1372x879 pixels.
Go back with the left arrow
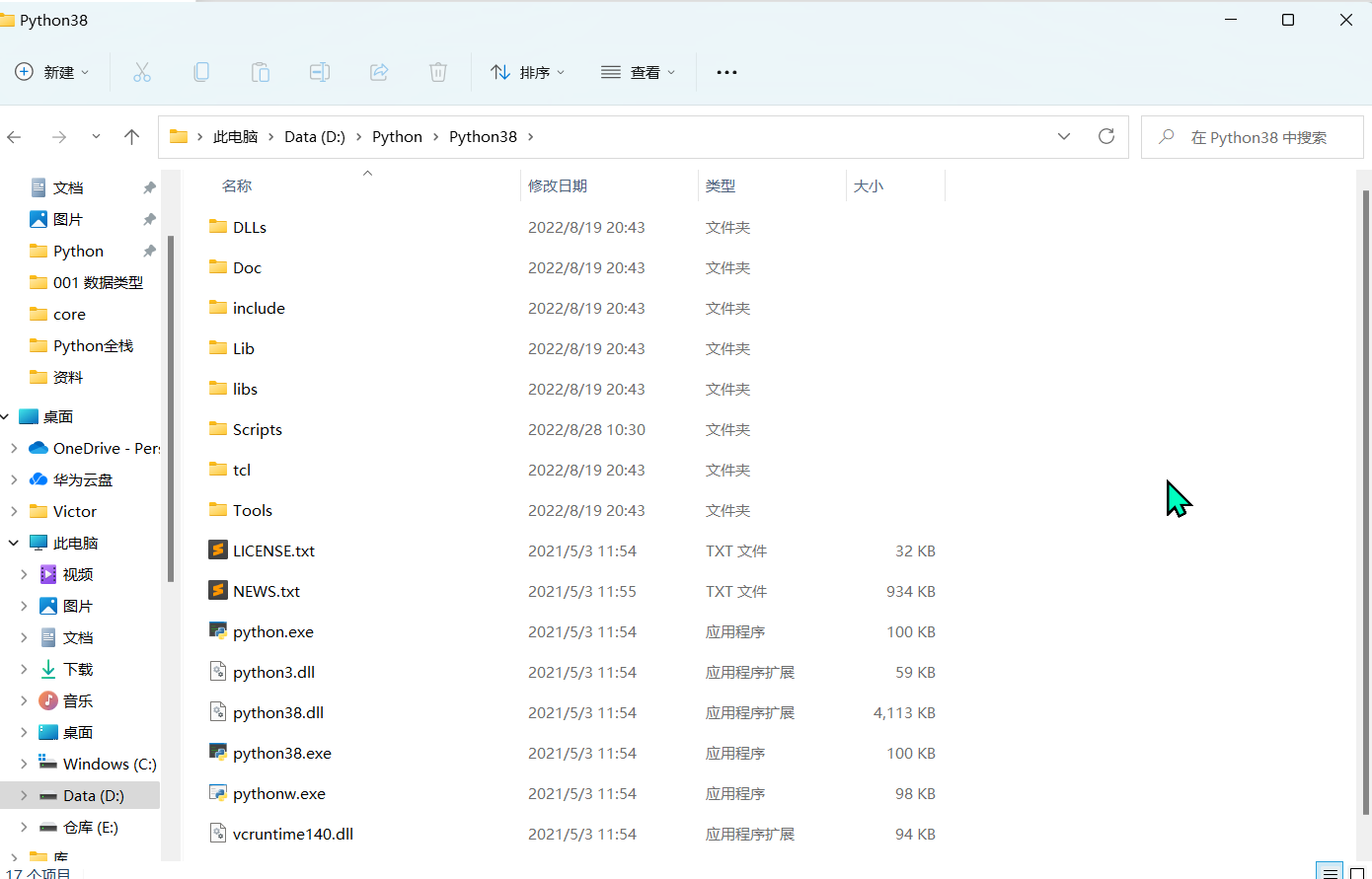14,137
